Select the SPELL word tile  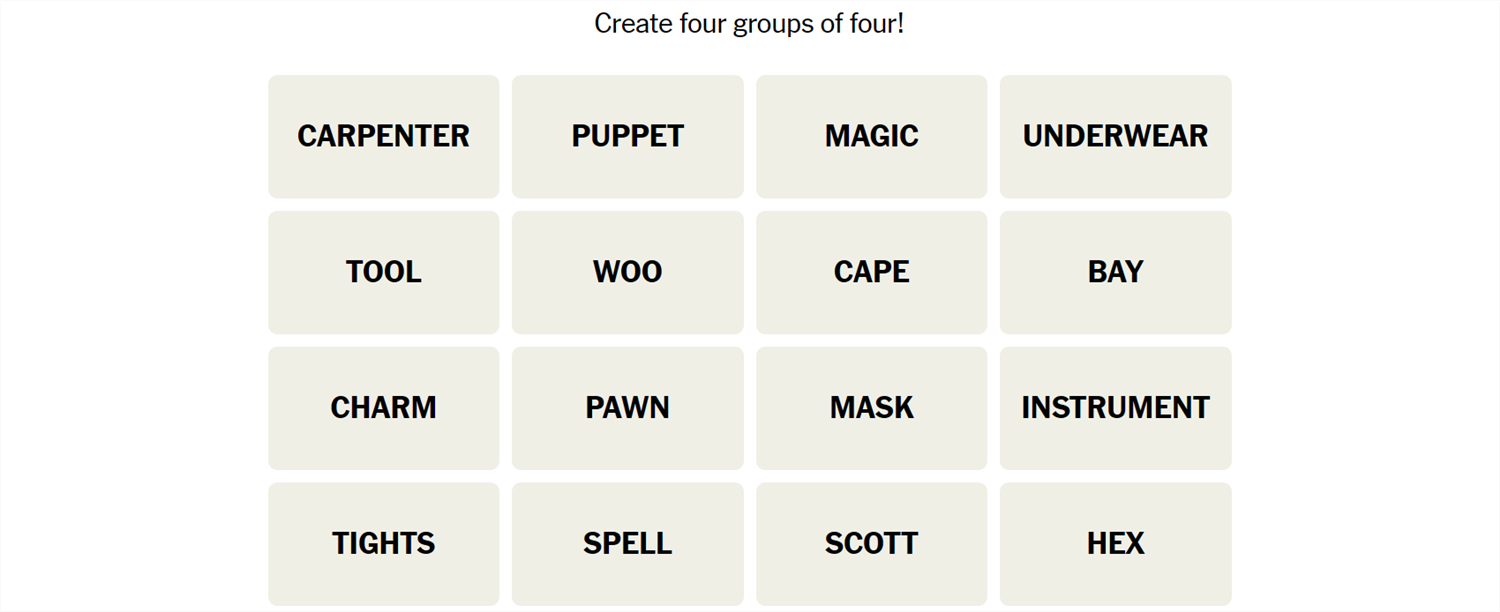point(627,544)
